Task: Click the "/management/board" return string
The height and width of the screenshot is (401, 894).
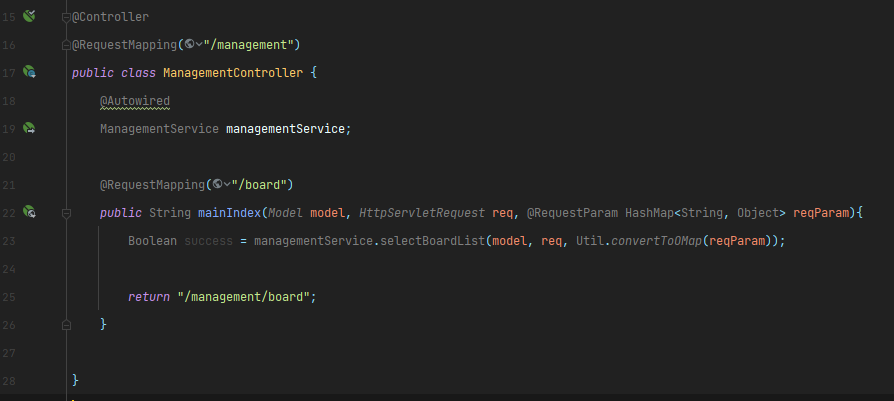Action: point(243,297)
